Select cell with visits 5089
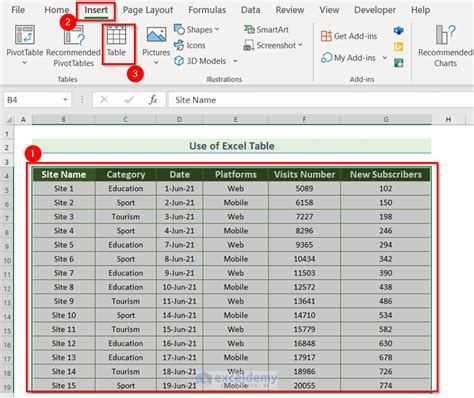The height and width of the screenshot is (398, 474). [304, 188]
